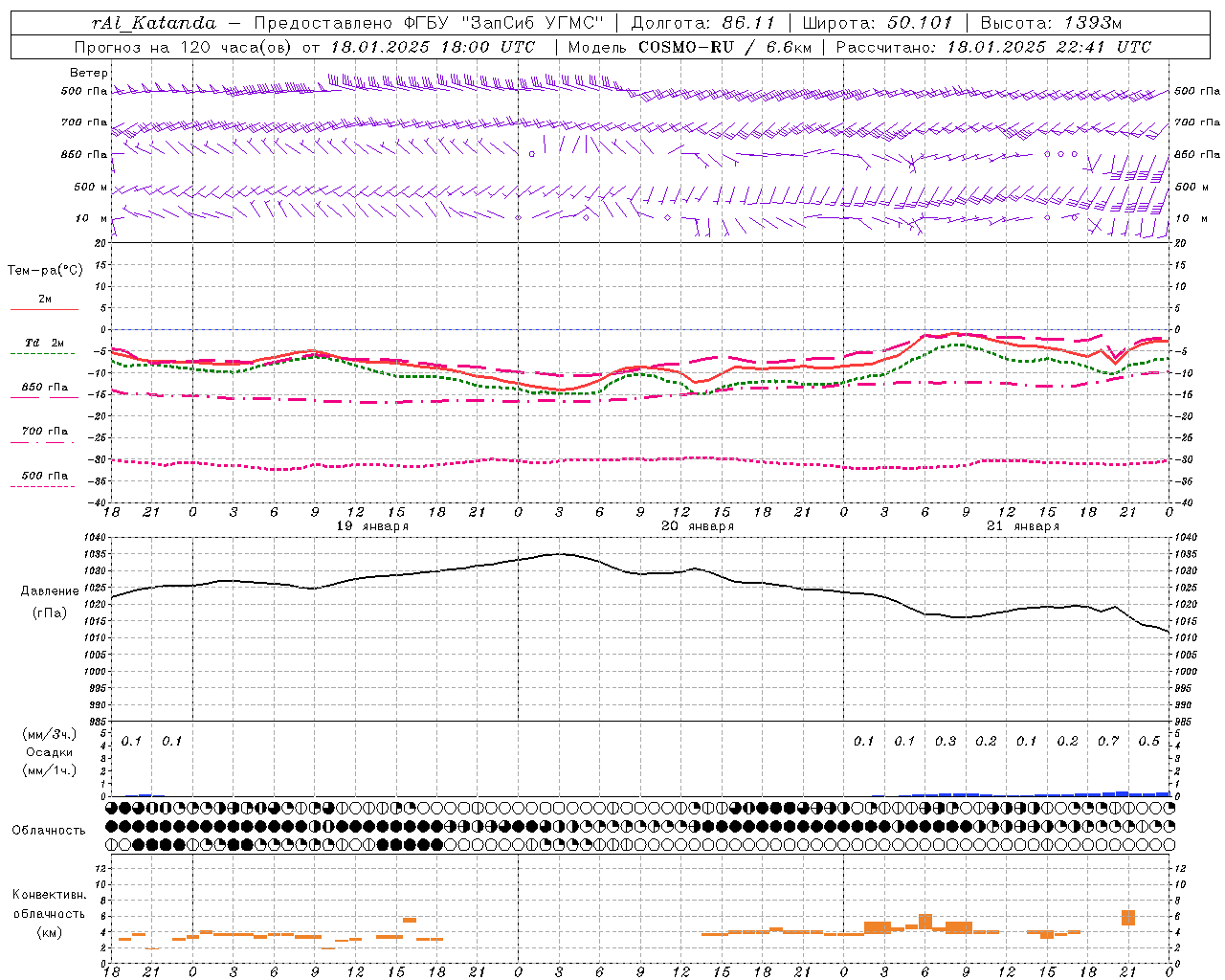Viewport: 1225px width, 980px height.
Task: Click the (гПа) pressure unit label
Action: 50,613
